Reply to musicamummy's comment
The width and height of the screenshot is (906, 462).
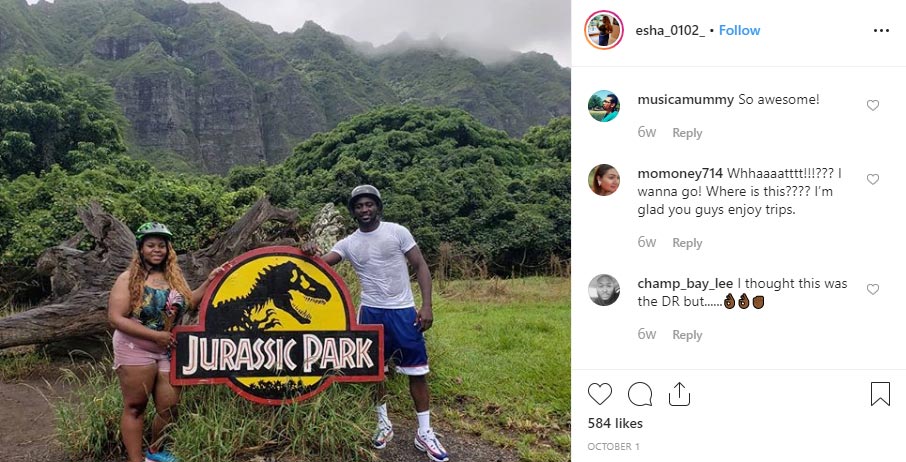tap(687, 133)
